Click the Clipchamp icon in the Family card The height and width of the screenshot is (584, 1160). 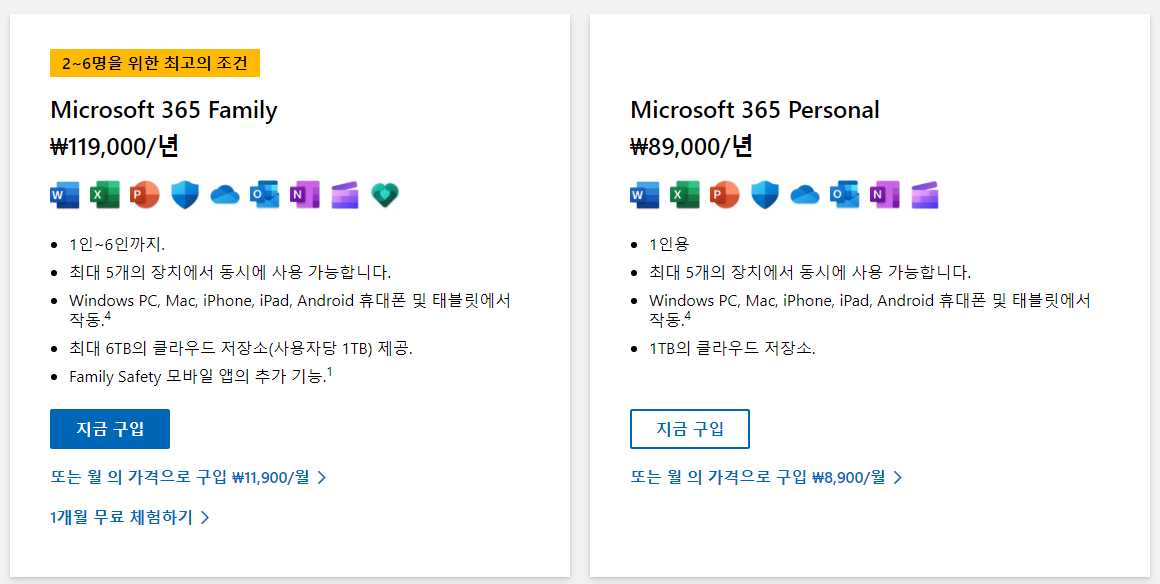point(344,195)
